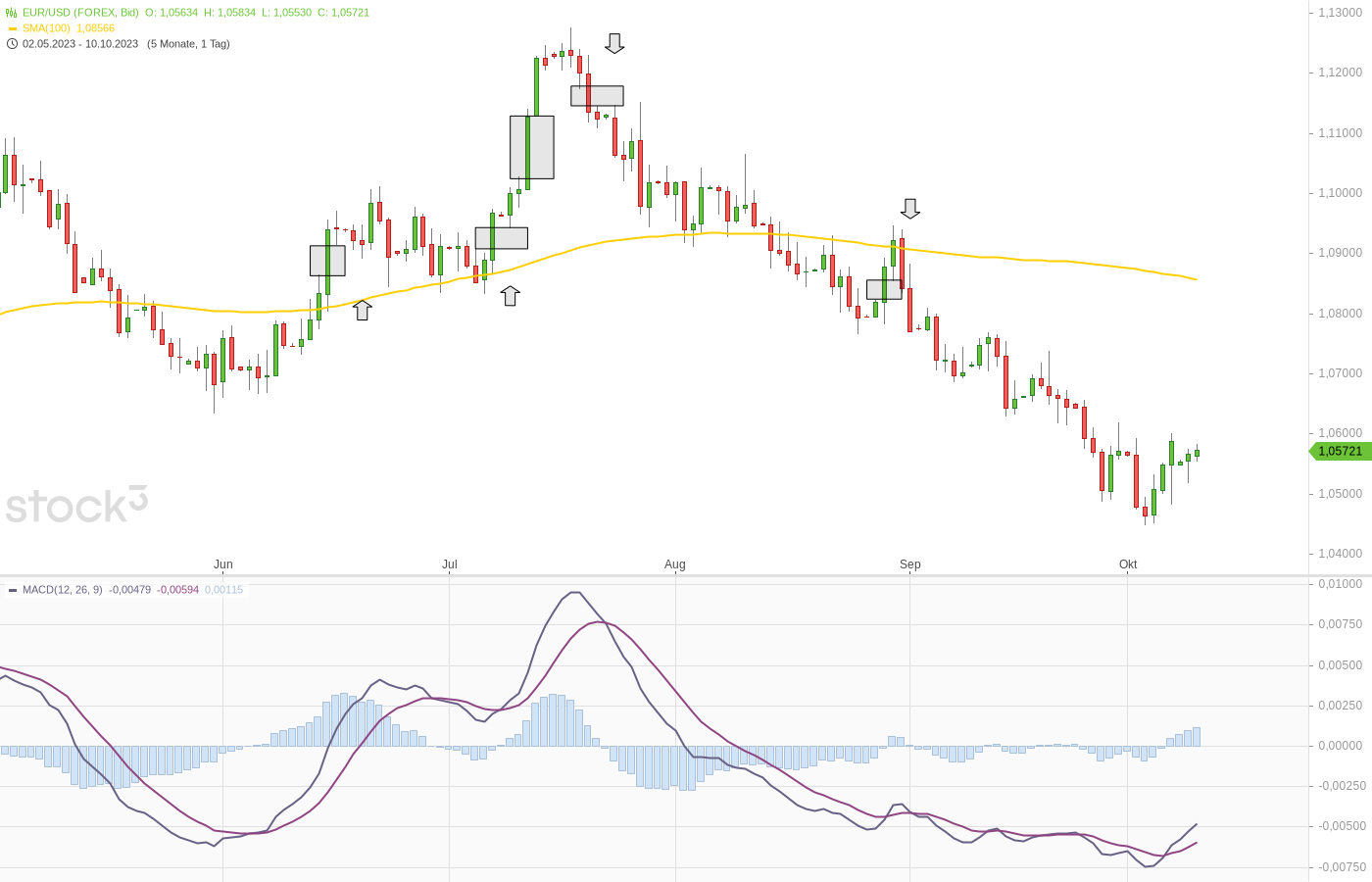Click the Okt label on the time axis
Viewport: 1372px width, 882px height.
click(1128, 564)
